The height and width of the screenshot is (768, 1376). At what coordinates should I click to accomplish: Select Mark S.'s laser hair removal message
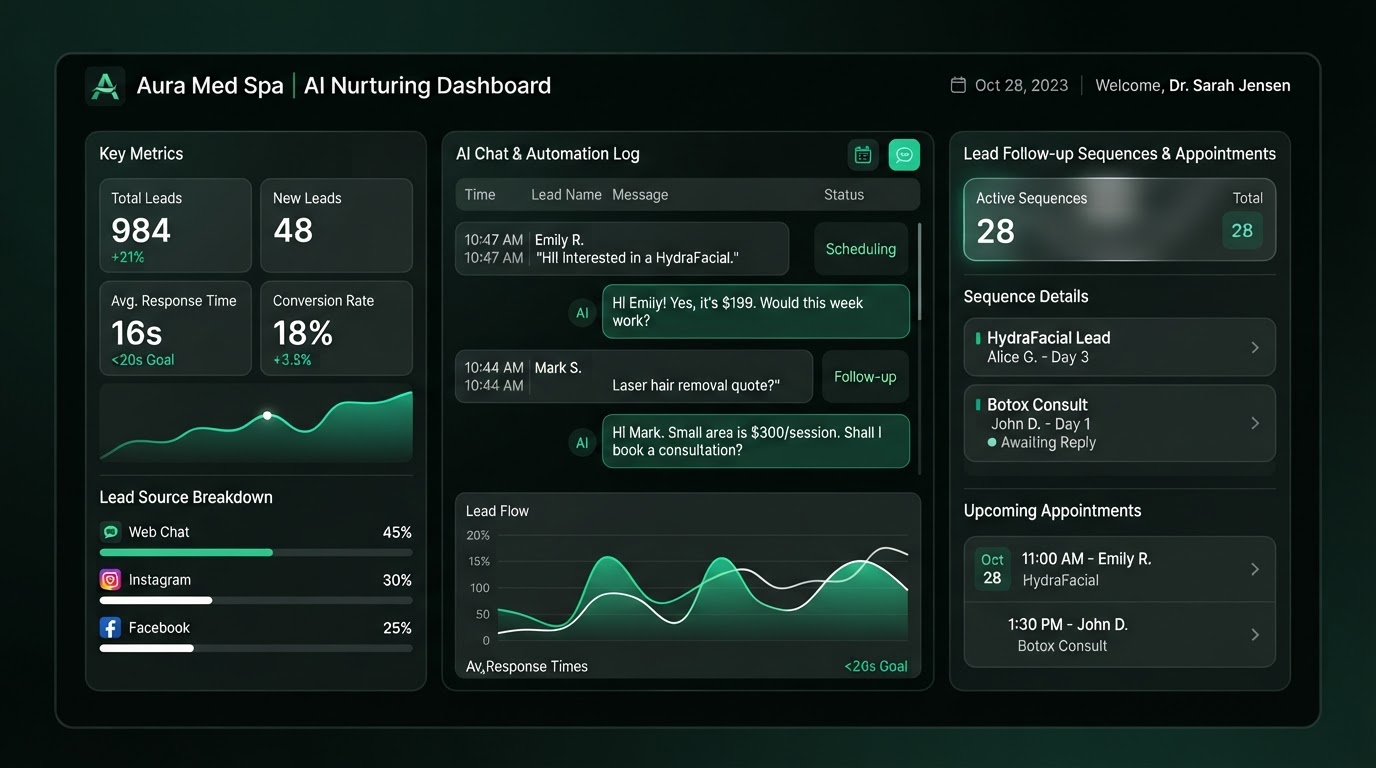coord(634,377)
